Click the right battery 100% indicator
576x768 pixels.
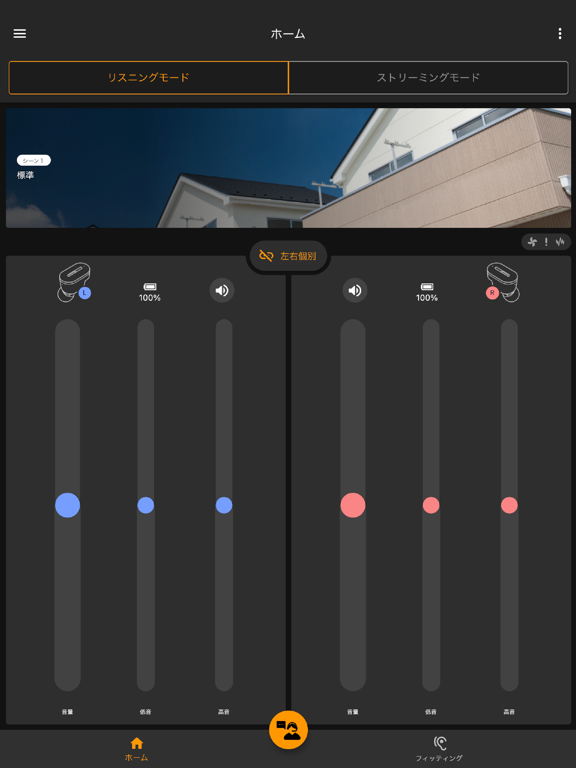point(427,292)
